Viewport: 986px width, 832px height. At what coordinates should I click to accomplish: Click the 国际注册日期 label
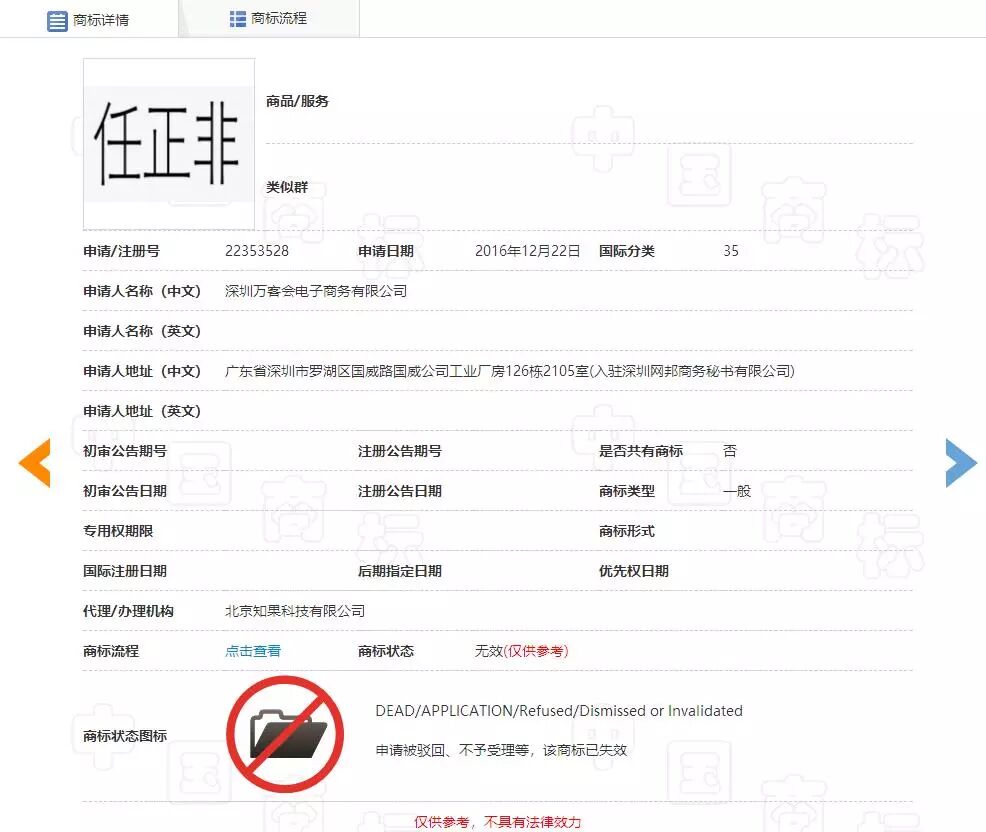[x=125, y=571]
